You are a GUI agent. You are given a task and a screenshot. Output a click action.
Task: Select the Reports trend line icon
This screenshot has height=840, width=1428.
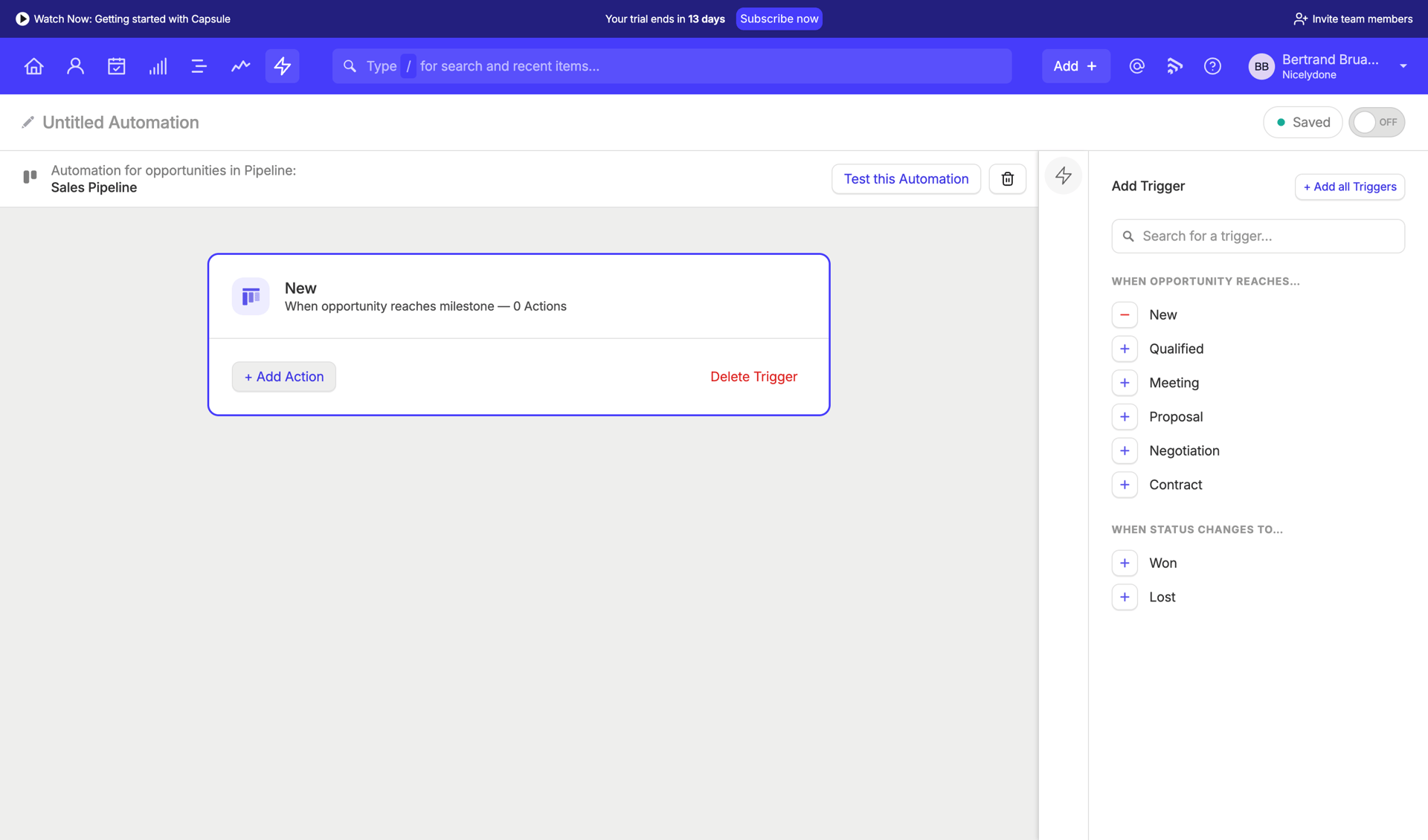click(240, 66)
